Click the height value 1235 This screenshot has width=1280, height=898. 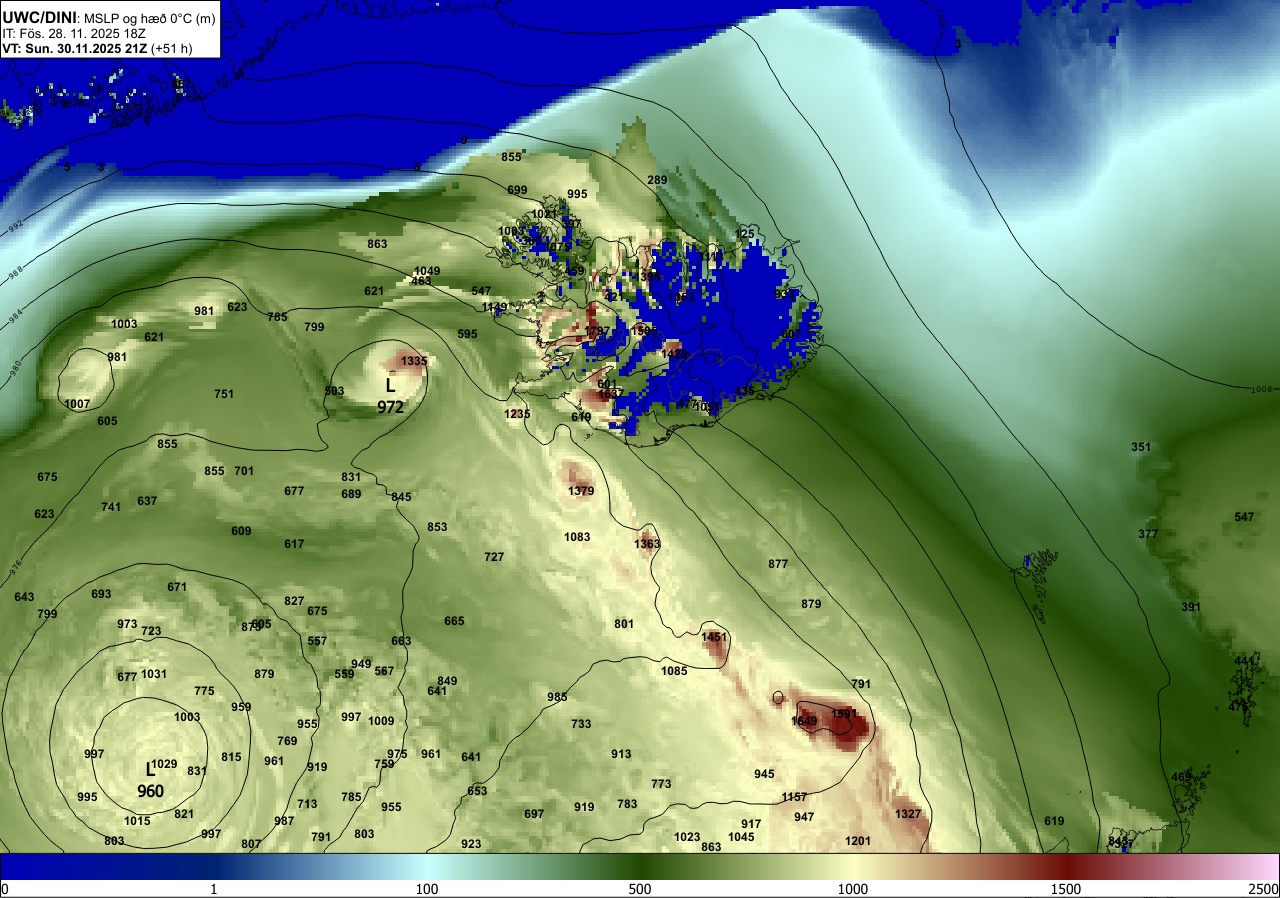(517, 414)
